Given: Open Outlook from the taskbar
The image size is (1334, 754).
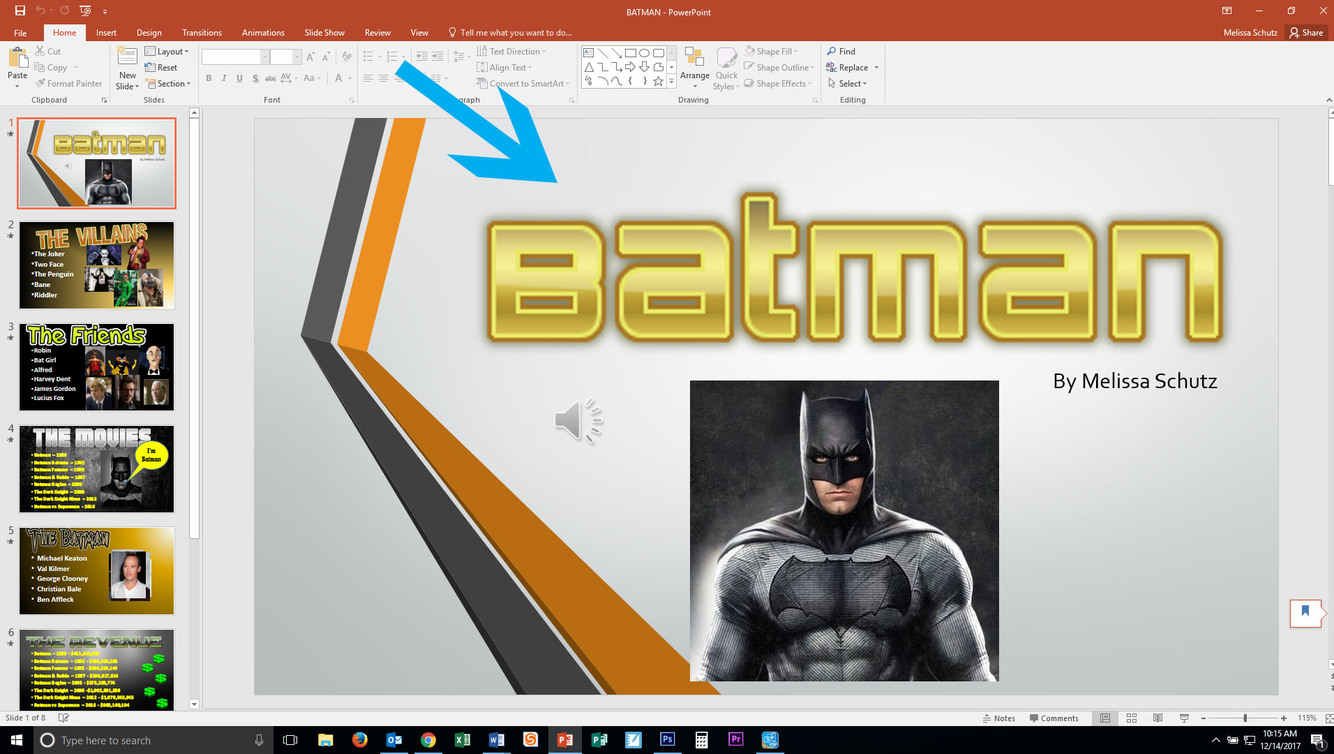Looking at the screenshot, I should click(x=394, y=740).
